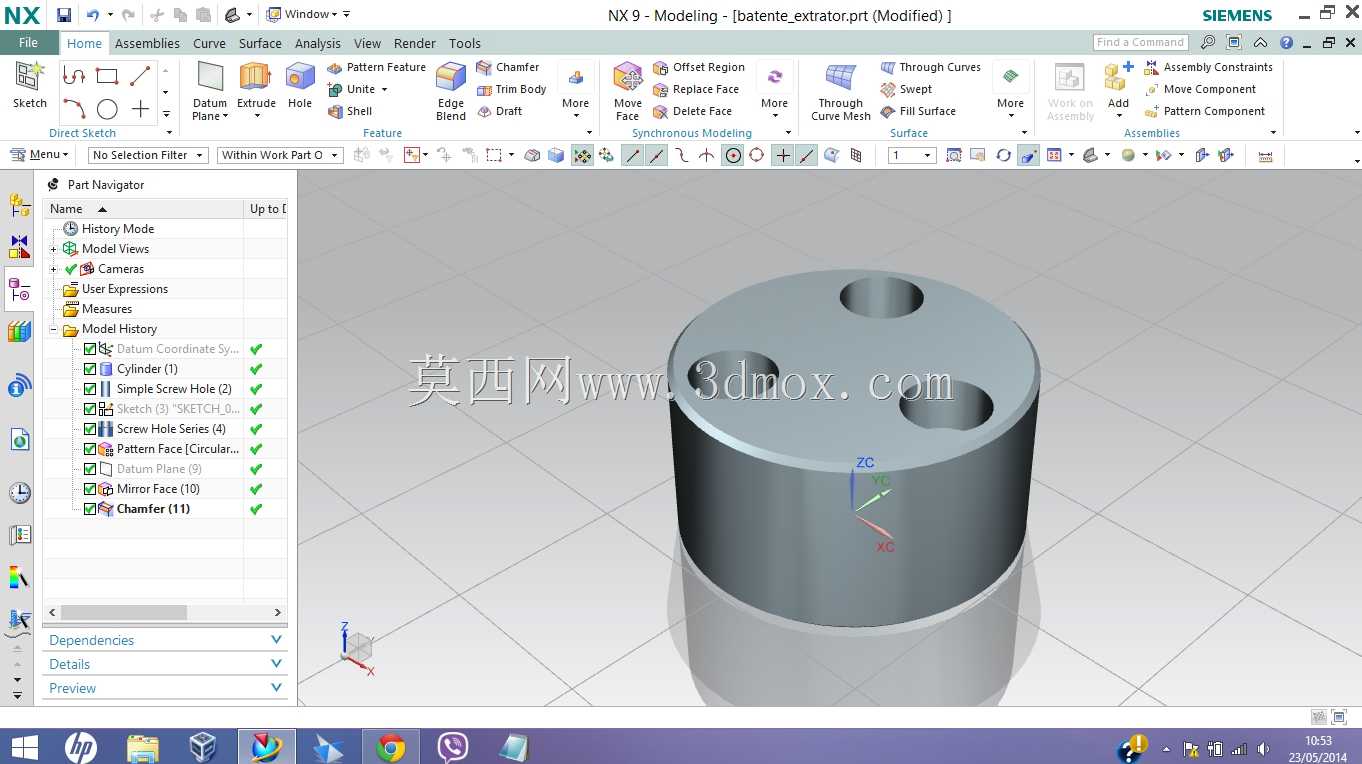This screenshot has height=764, width=1362.
Task: Select the Shell command
Action: click(350, 111)
